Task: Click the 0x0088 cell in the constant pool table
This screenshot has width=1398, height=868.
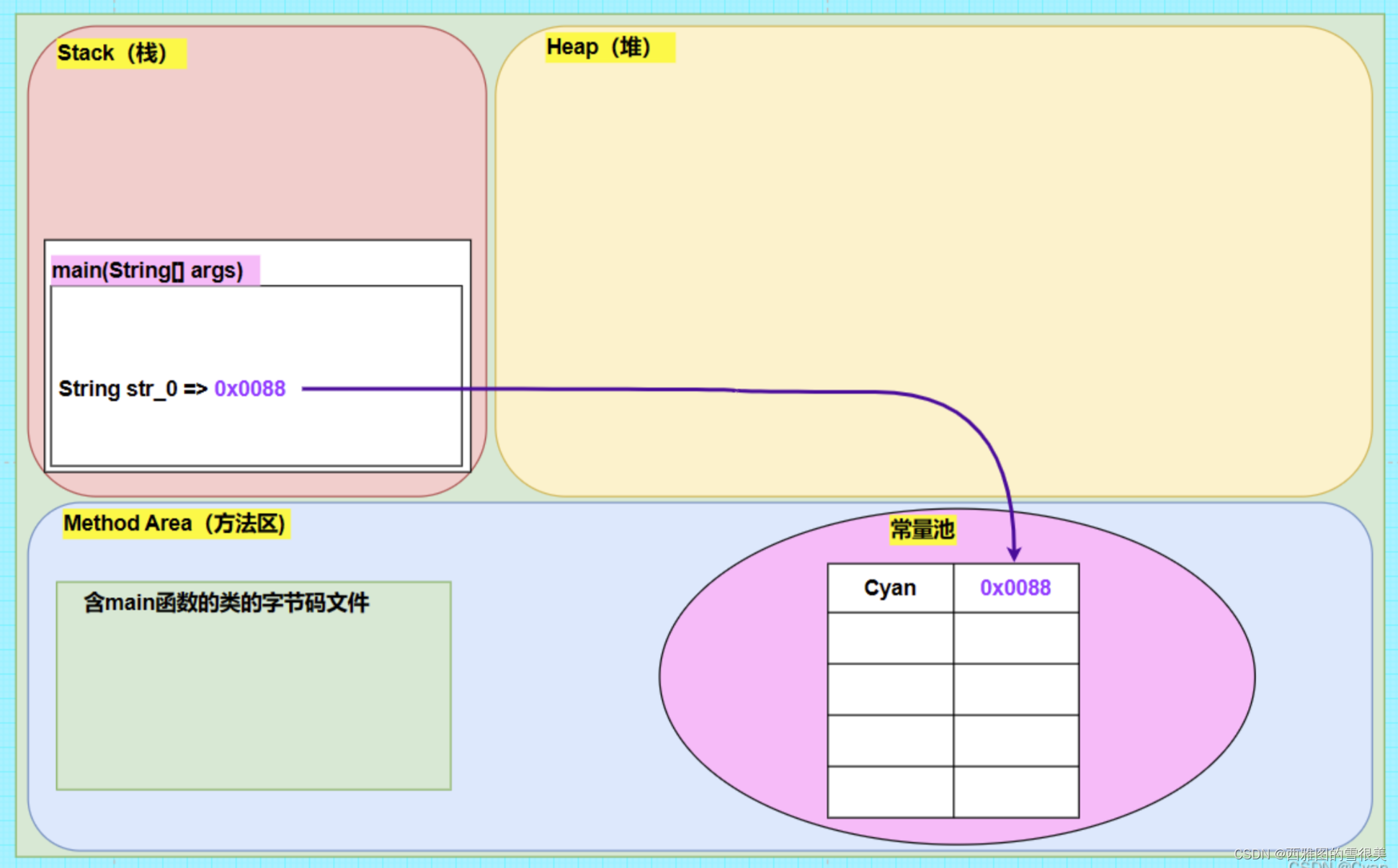Action: click(x=1016, y=589)
